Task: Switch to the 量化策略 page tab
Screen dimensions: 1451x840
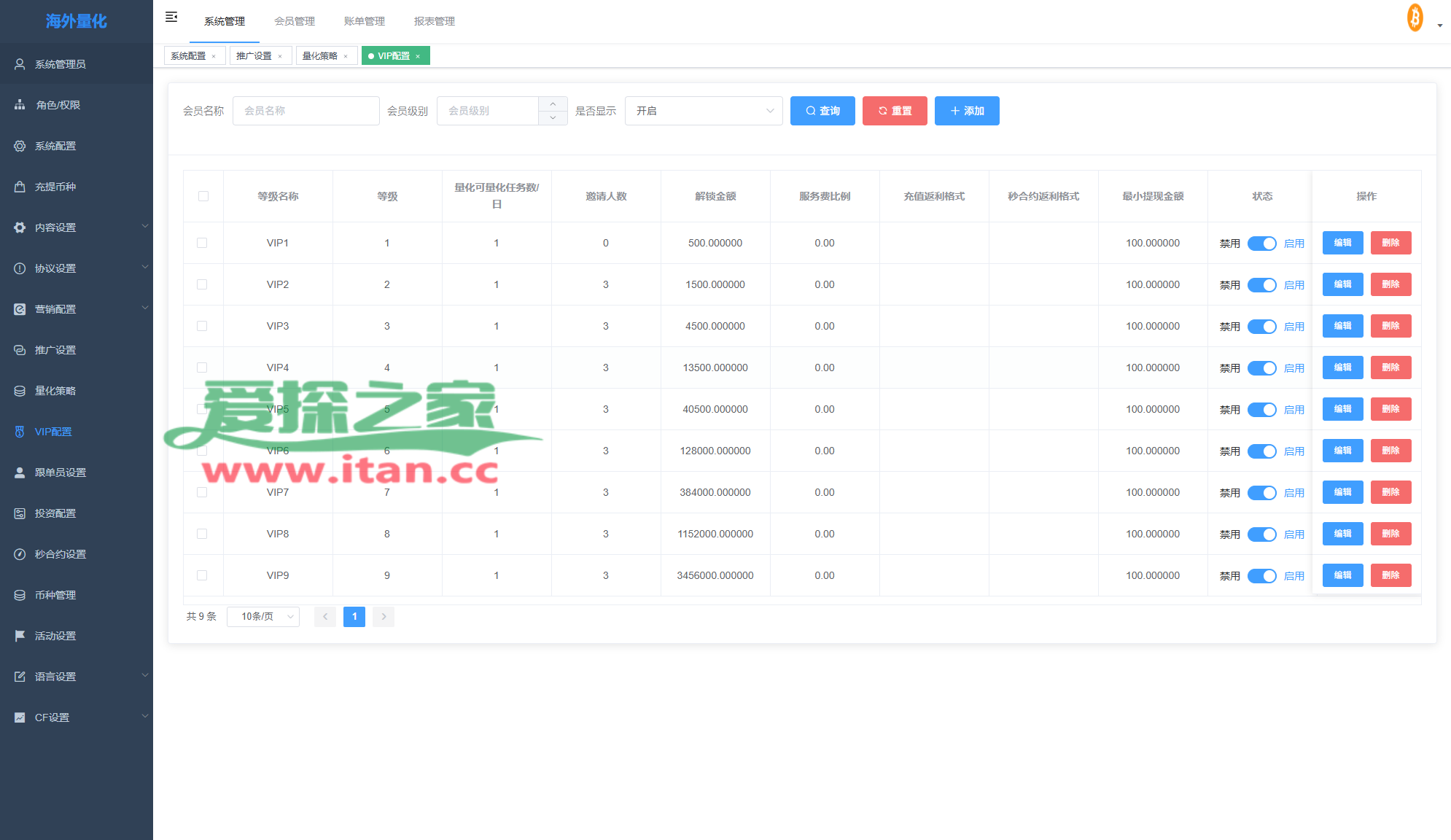Action: pyautogui.click(x=320, y=56)
